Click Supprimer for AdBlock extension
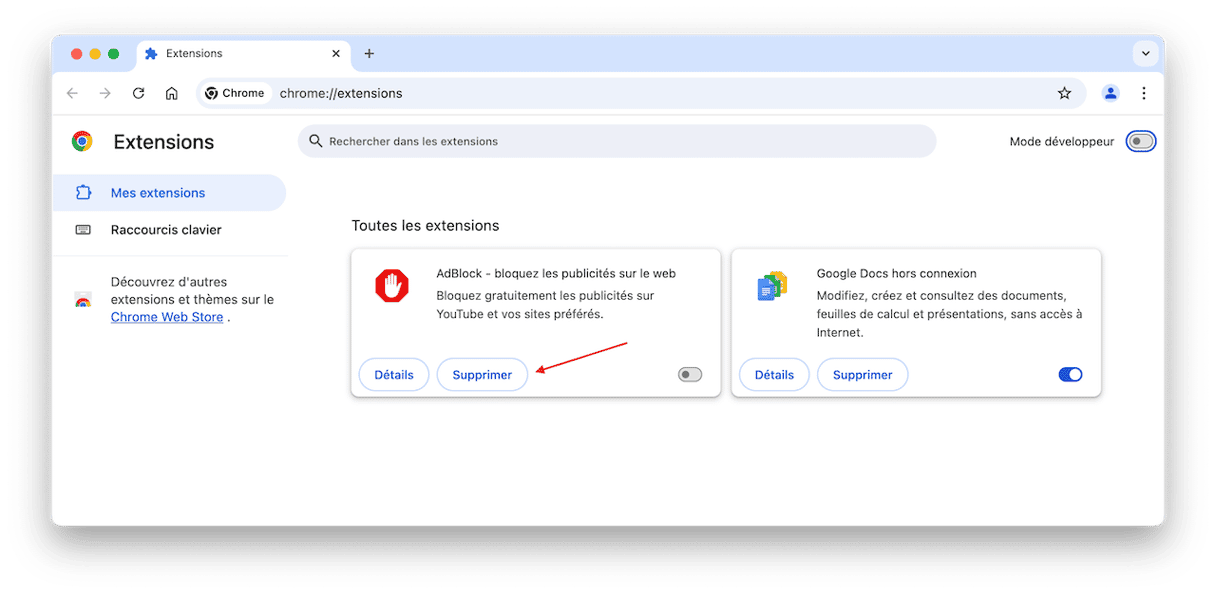The height and width of the screenshot is (594, 1216). pyautogui.click(x=482, y=375)
